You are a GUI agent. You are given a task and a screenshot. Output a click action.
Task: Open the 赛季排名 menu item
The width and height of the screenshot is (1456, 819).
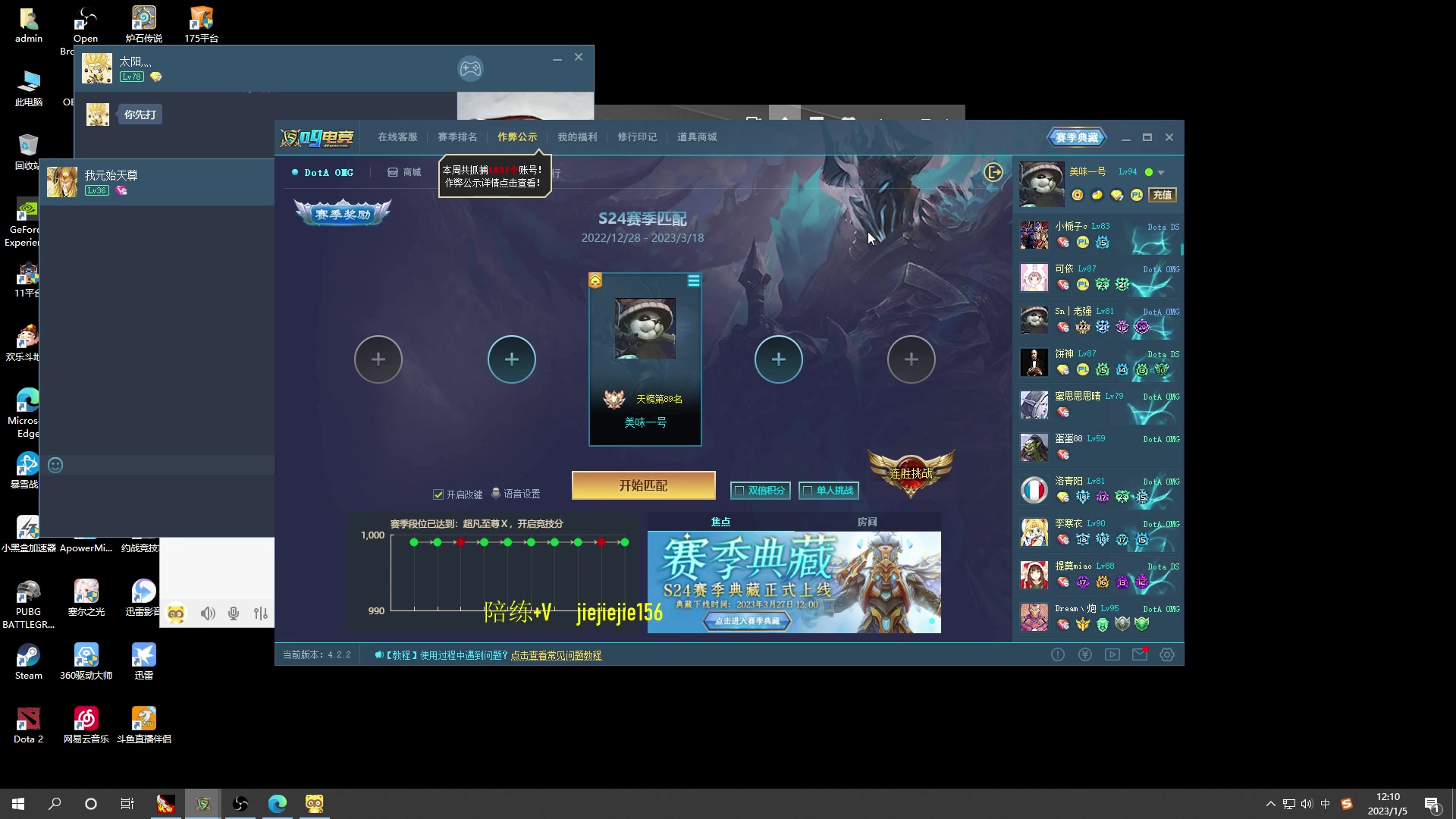(x=457, y=137)
